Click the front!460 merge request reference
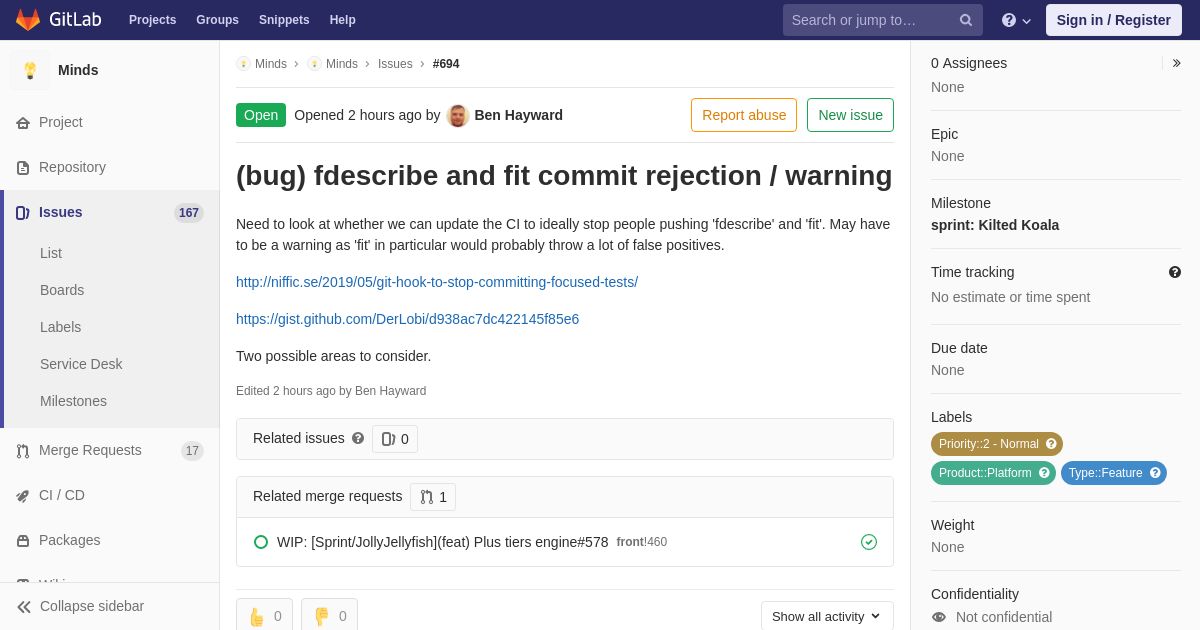Viewport: 1200px width, 630px height. [x=642, y=542]
